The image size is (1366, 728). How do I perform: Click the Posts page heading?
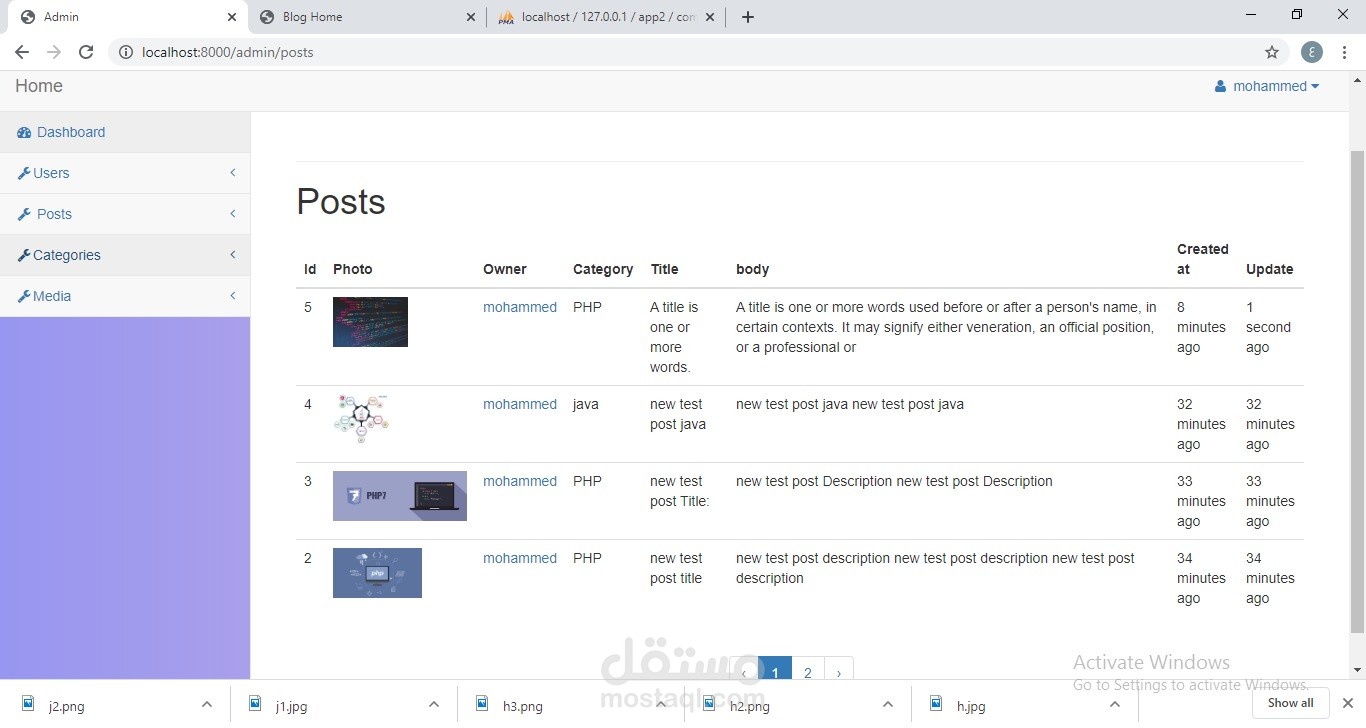[341, 202]
